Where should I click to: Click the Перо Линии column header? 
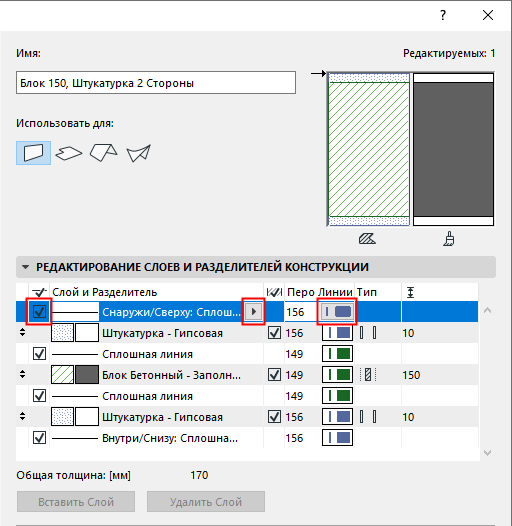(x=319, y=292)
